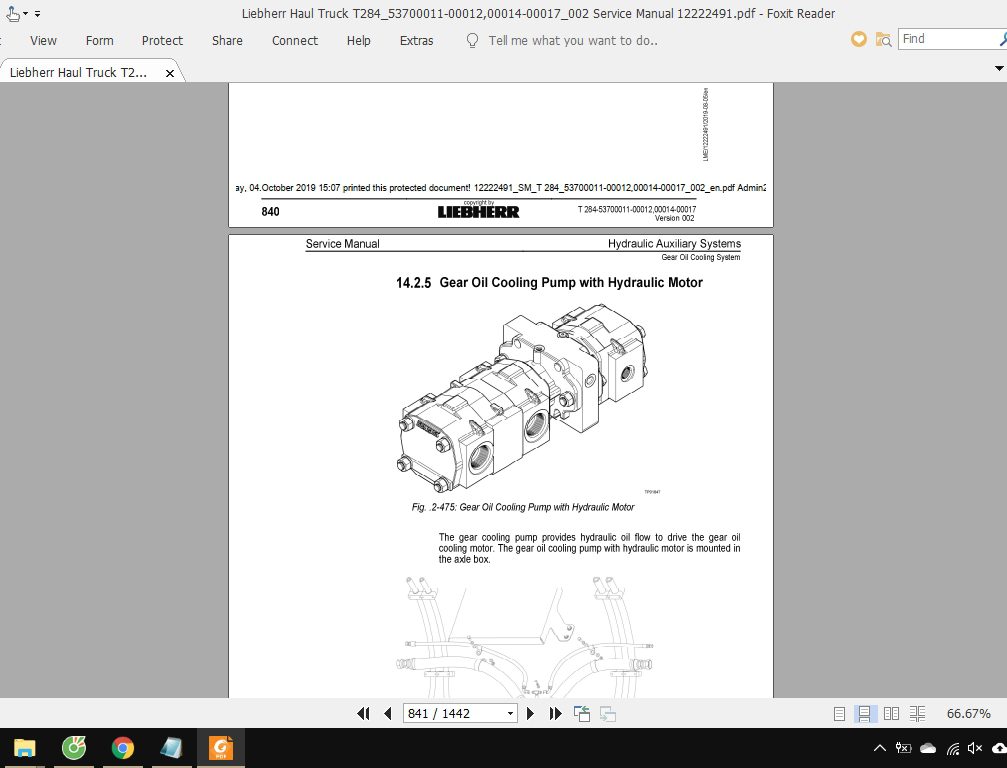
Task: Click the page number field 841 / 1442
Action: pyautogui.click(x=453, y=713)
